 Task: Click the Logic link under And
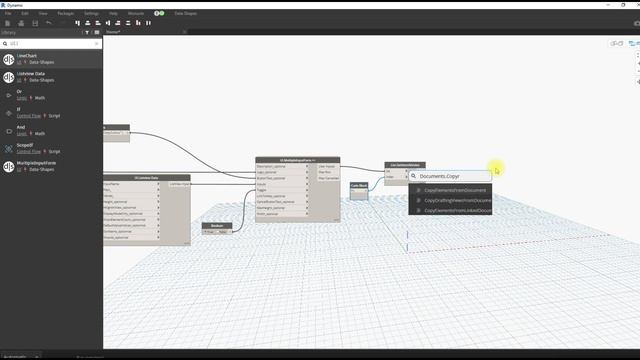[x=22, y=134]
